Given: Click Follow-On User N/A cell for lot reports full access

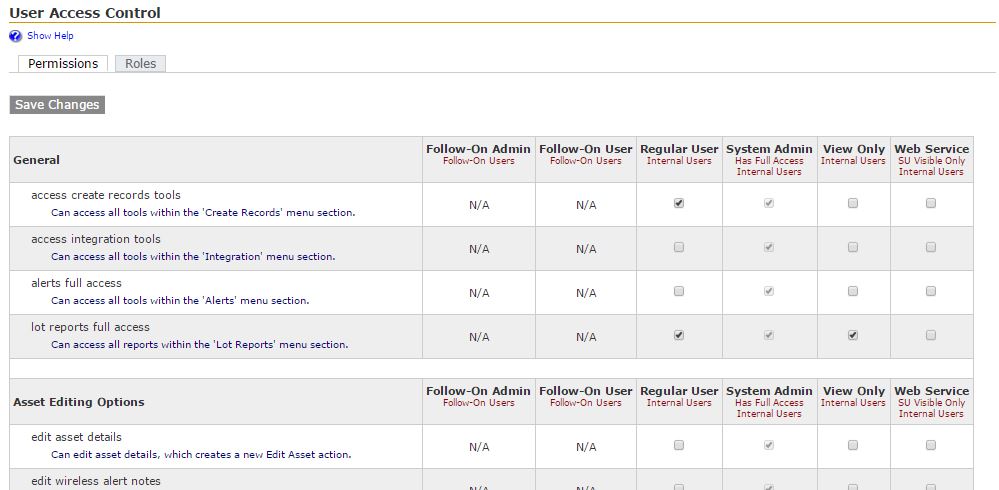Looking at the screenshot, I should 586,337.
